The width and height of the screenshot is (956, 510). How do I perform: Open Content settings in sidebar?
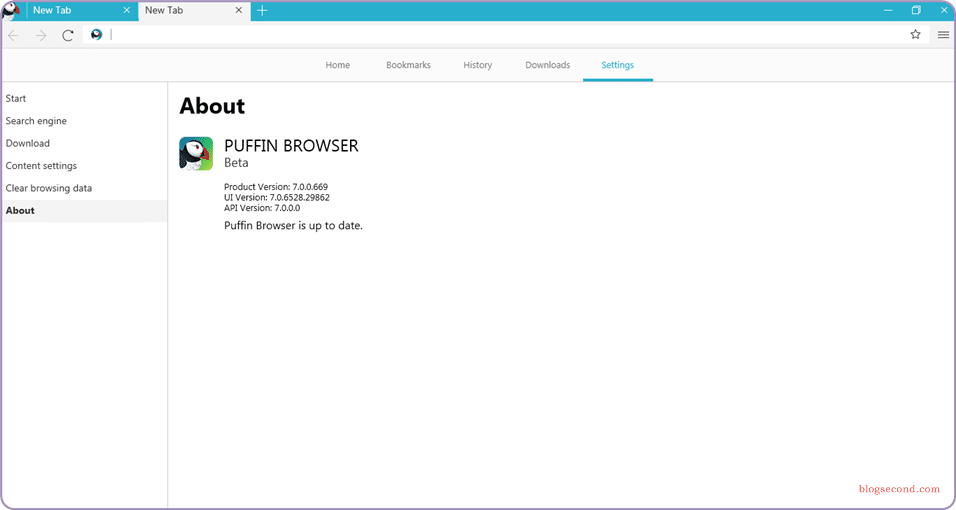point(85,166)
